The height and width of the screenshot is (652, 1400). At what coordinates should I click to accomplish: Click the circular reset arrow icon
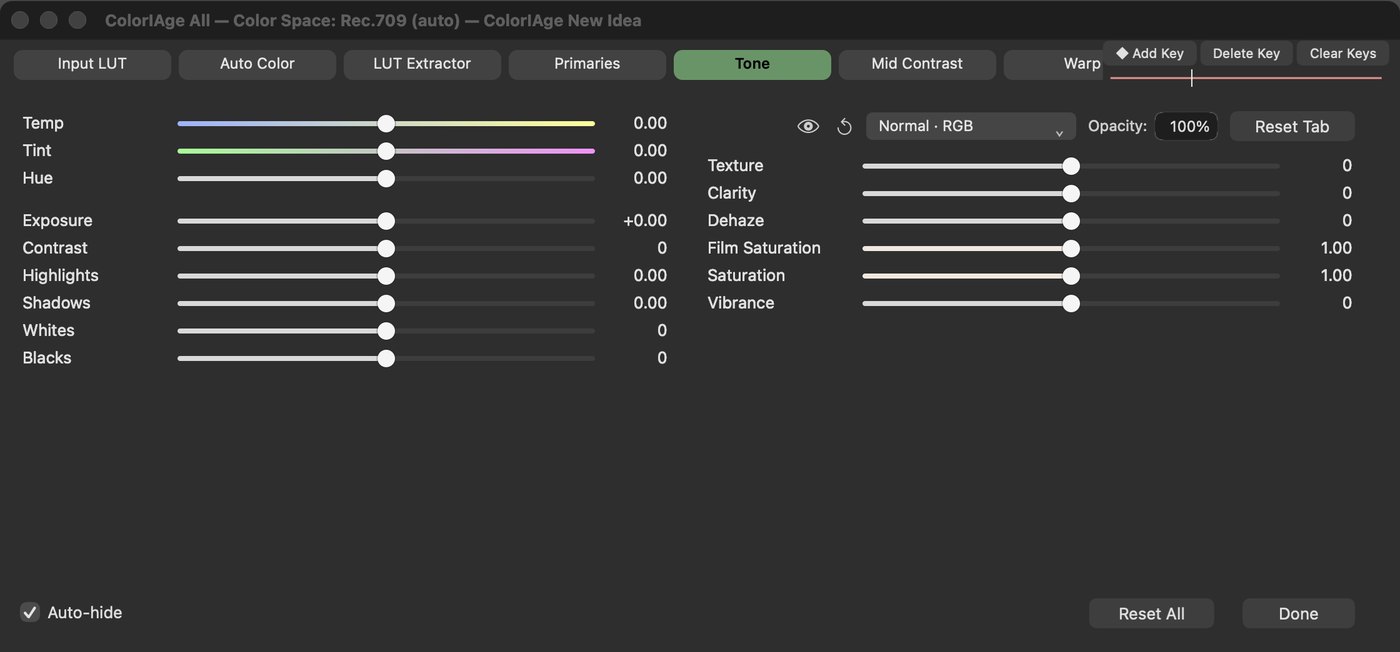[x=844, y=126]
